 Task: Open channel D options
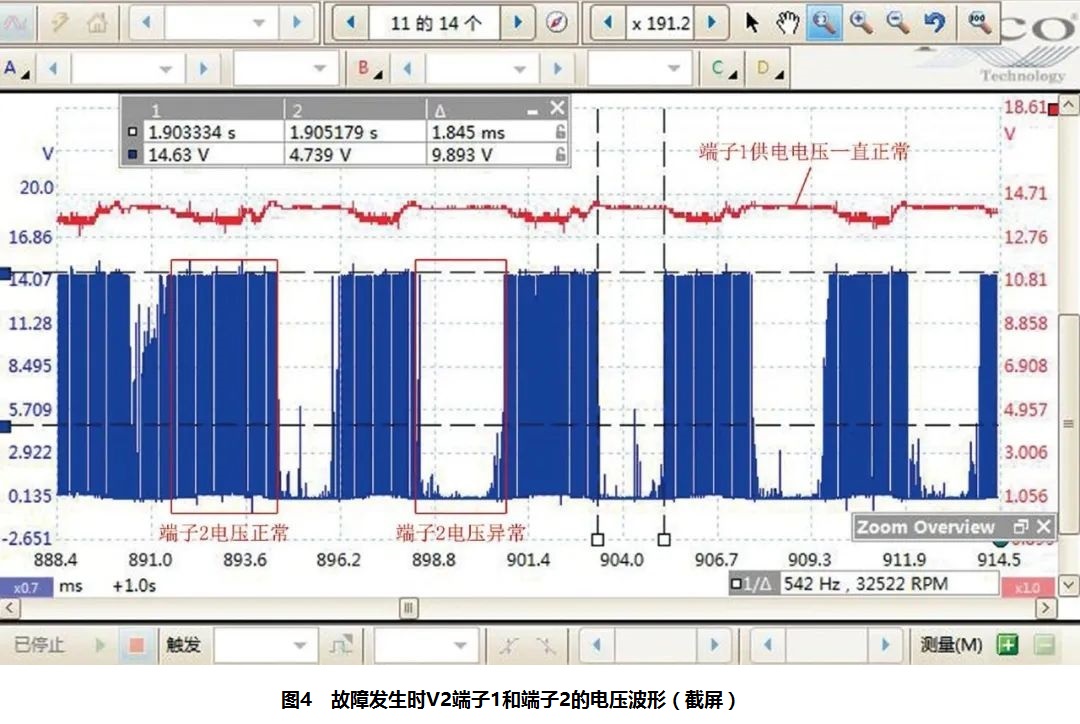769,68
